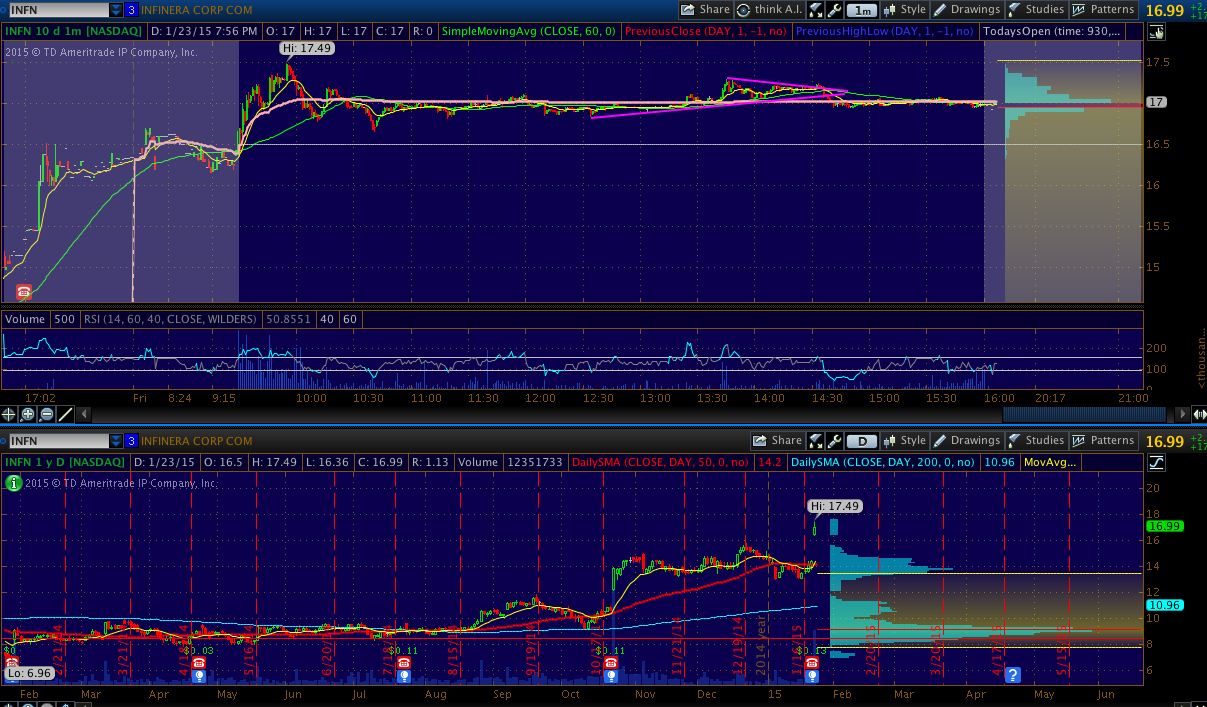Toggle the pointer hand mode on upper chart
1207x707 pixels.
point(1156,32)
